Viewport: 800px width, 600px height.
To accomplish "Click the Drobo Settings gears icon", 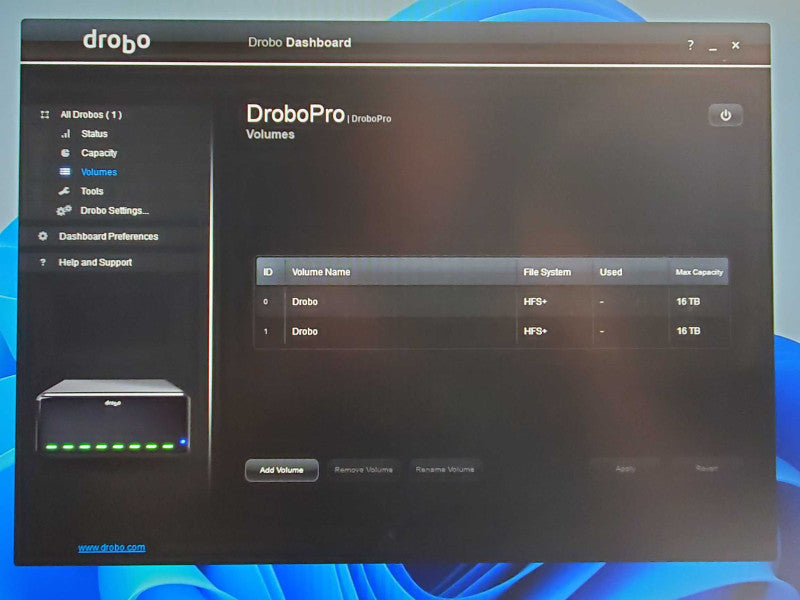I will [x=64, y=210].
